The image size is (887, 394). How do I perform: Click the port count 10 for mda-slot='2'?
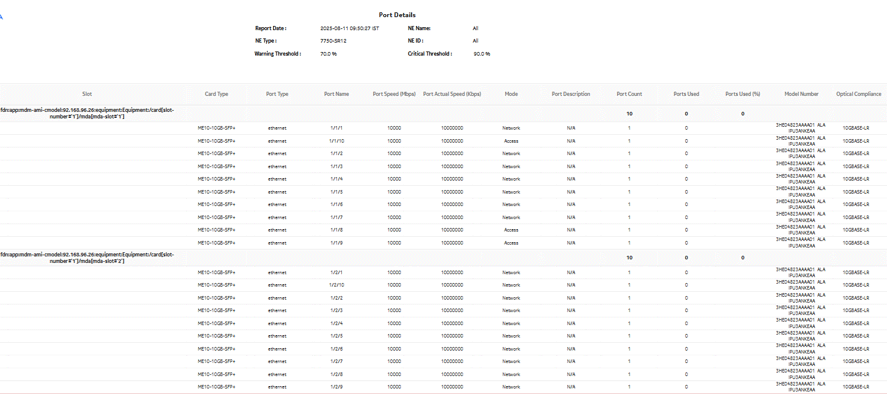point(629,258)
